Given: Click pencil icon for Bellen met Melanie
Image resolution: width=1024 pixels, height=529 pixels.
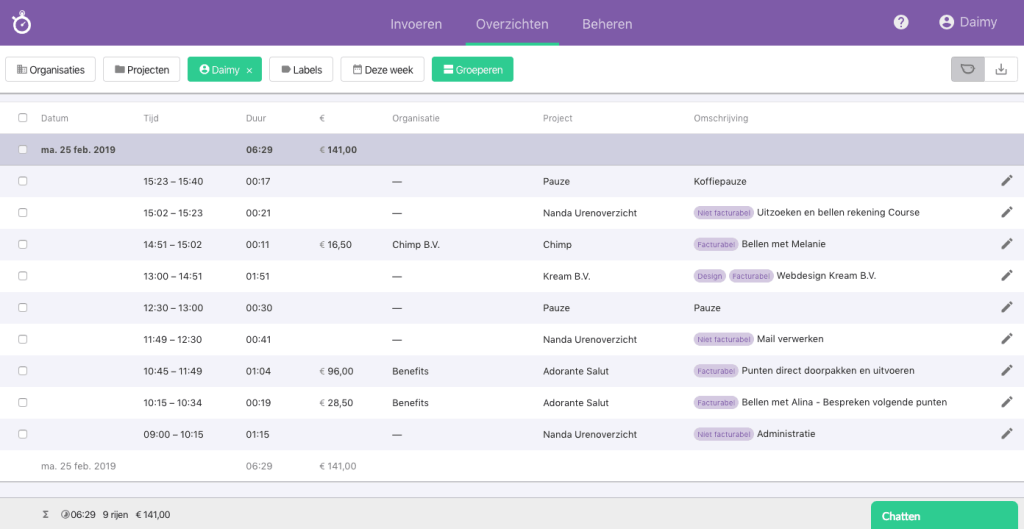Looking at the screenshot, I should 1006,244.
